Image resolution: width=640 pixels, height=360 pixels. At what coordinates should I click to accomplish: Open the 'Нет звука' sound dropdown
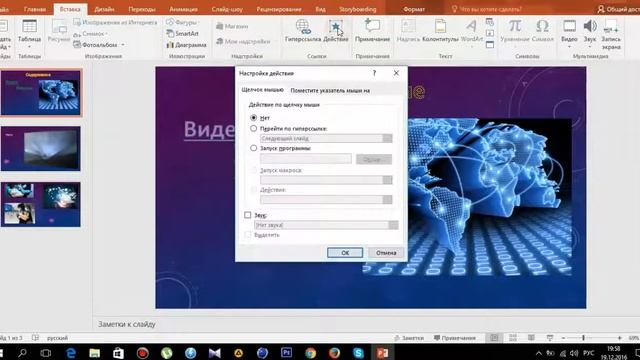393,225
